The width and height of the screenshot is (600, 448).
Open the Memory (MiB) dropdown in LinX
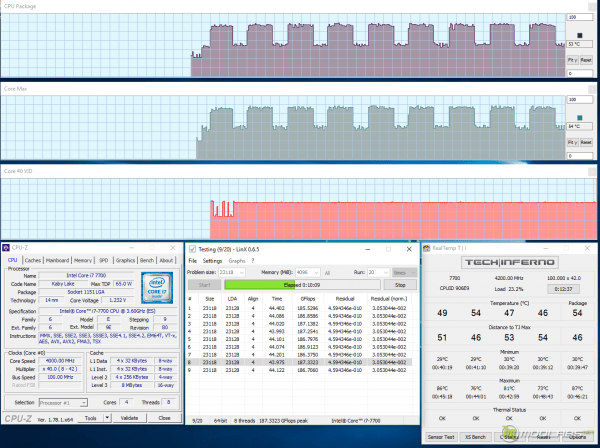tap(308, 272)
